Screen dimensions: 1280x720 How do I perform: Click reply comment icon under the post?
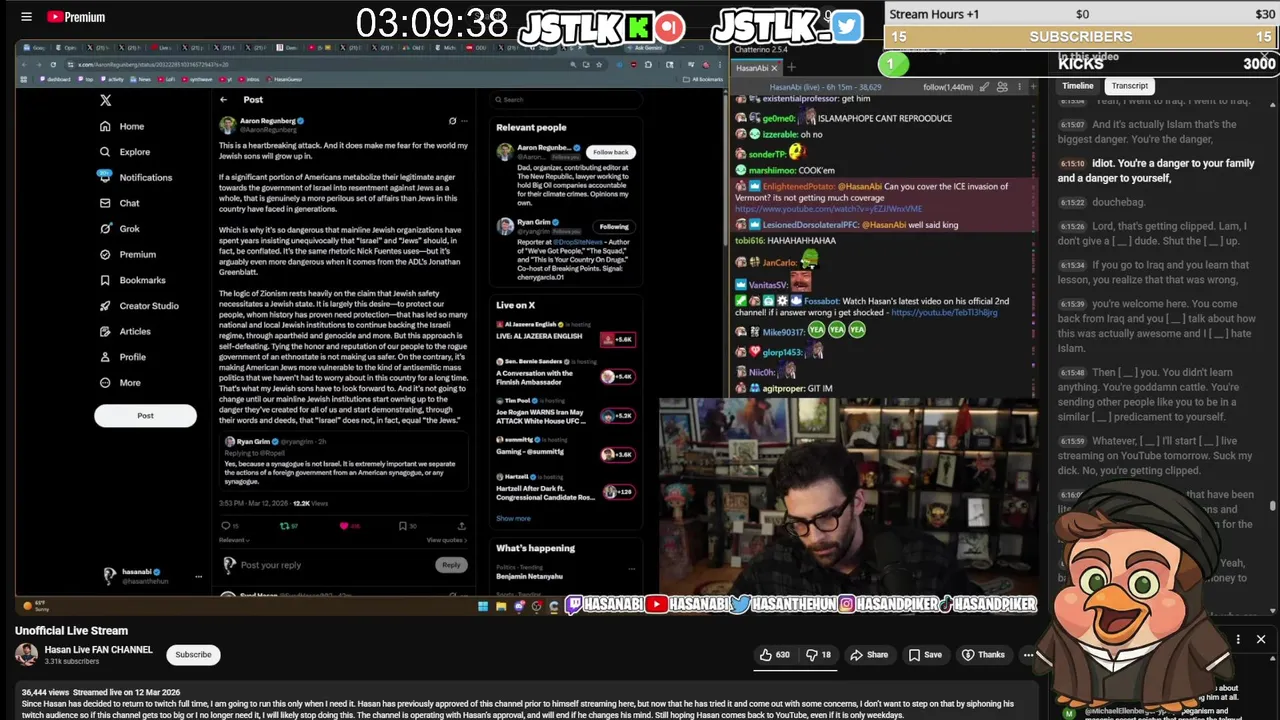pos(224,525)
